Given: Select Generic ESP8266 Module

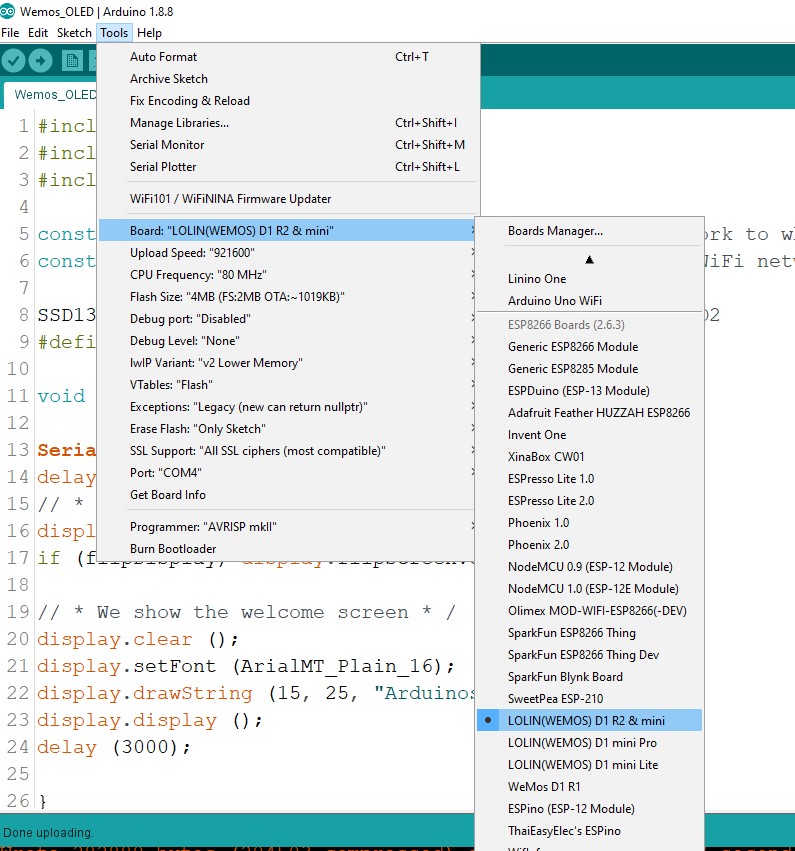Looking at the screenshot, I should point(589,346).
